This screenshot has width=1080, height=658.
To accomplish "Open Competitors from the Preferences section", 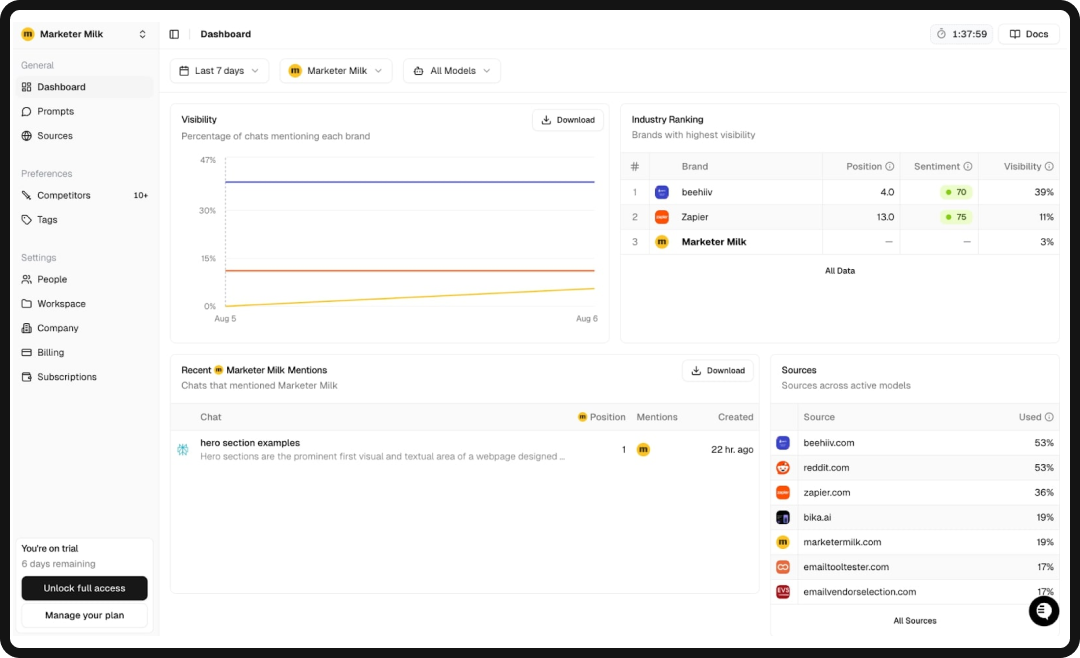I will [x=62, y=195].
